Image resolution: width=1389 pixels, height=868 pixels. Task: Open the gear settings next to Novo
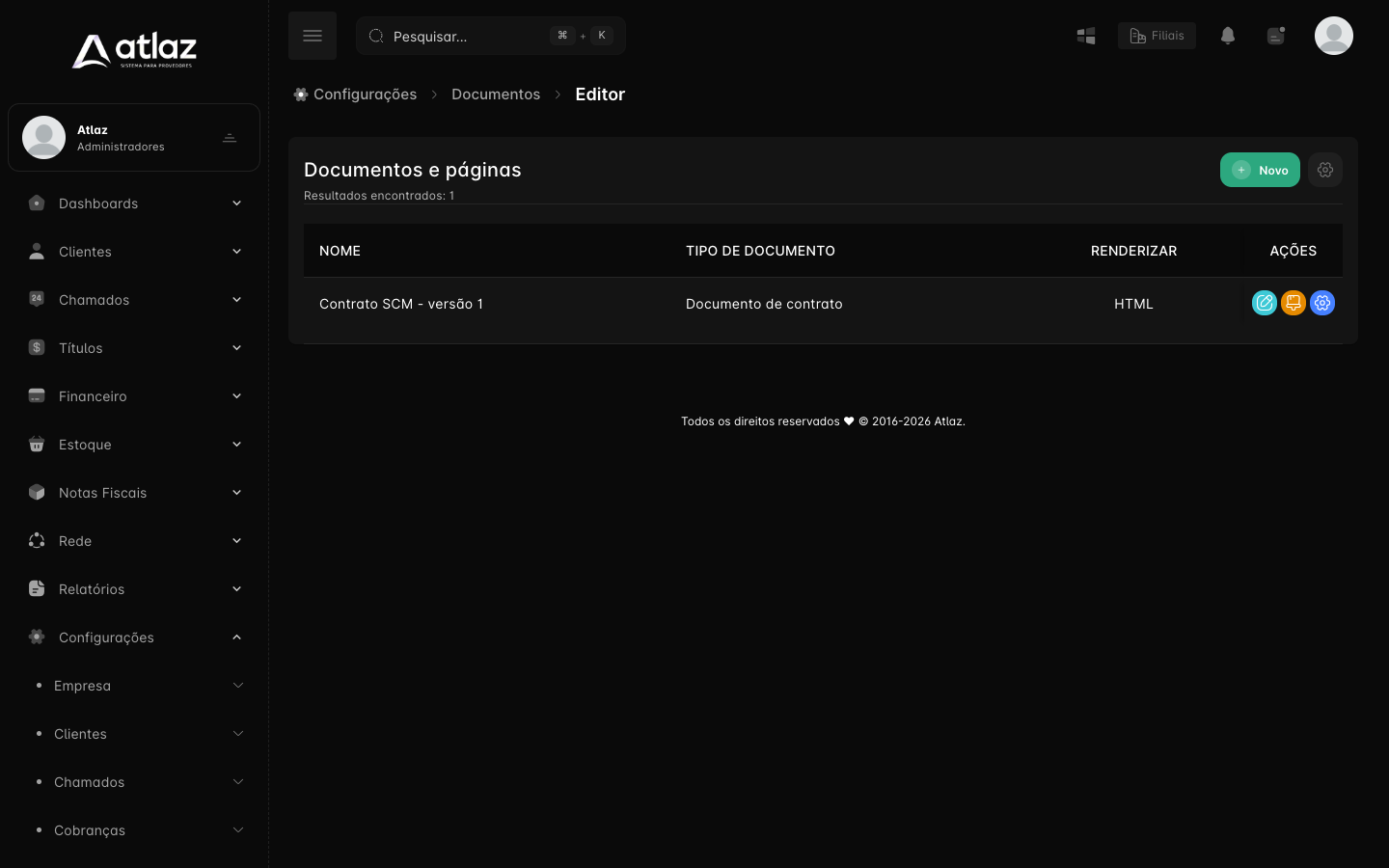(1325, 170)
